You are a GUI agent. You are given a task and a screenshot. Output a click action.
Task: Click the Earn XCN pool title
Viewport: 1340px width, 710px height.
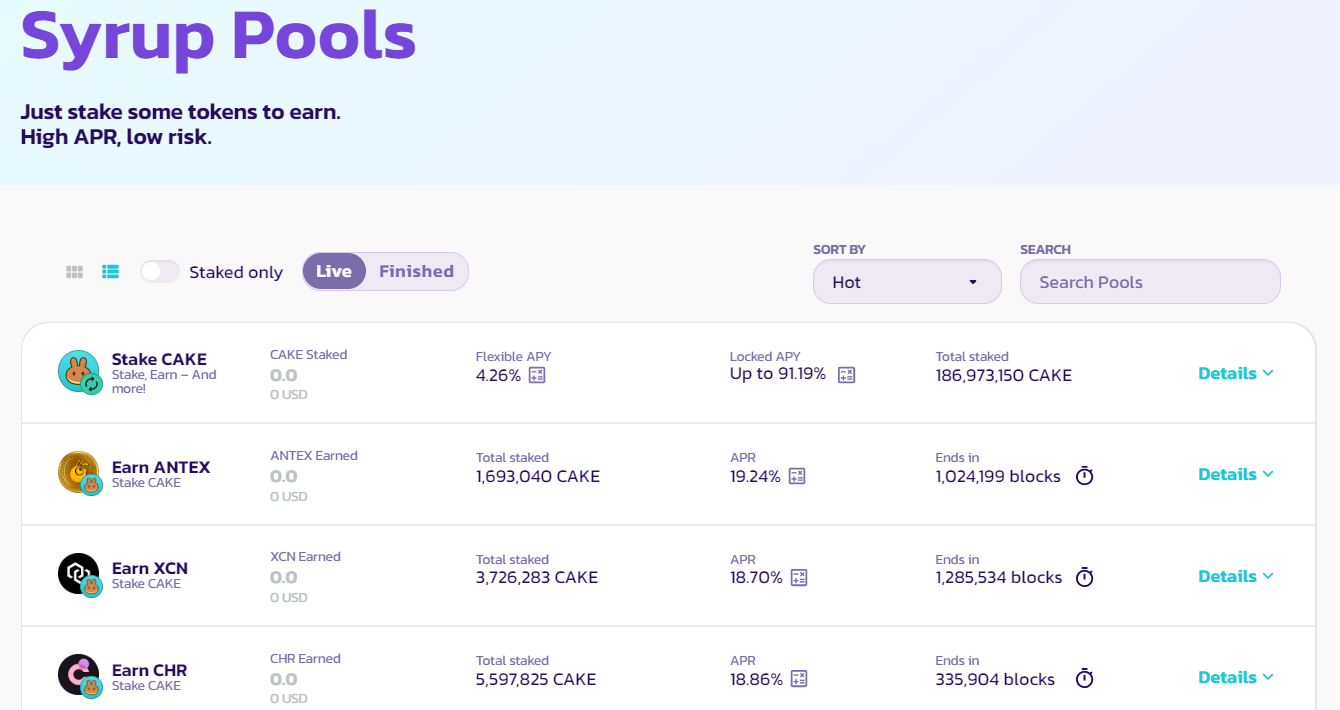[150, 568]
